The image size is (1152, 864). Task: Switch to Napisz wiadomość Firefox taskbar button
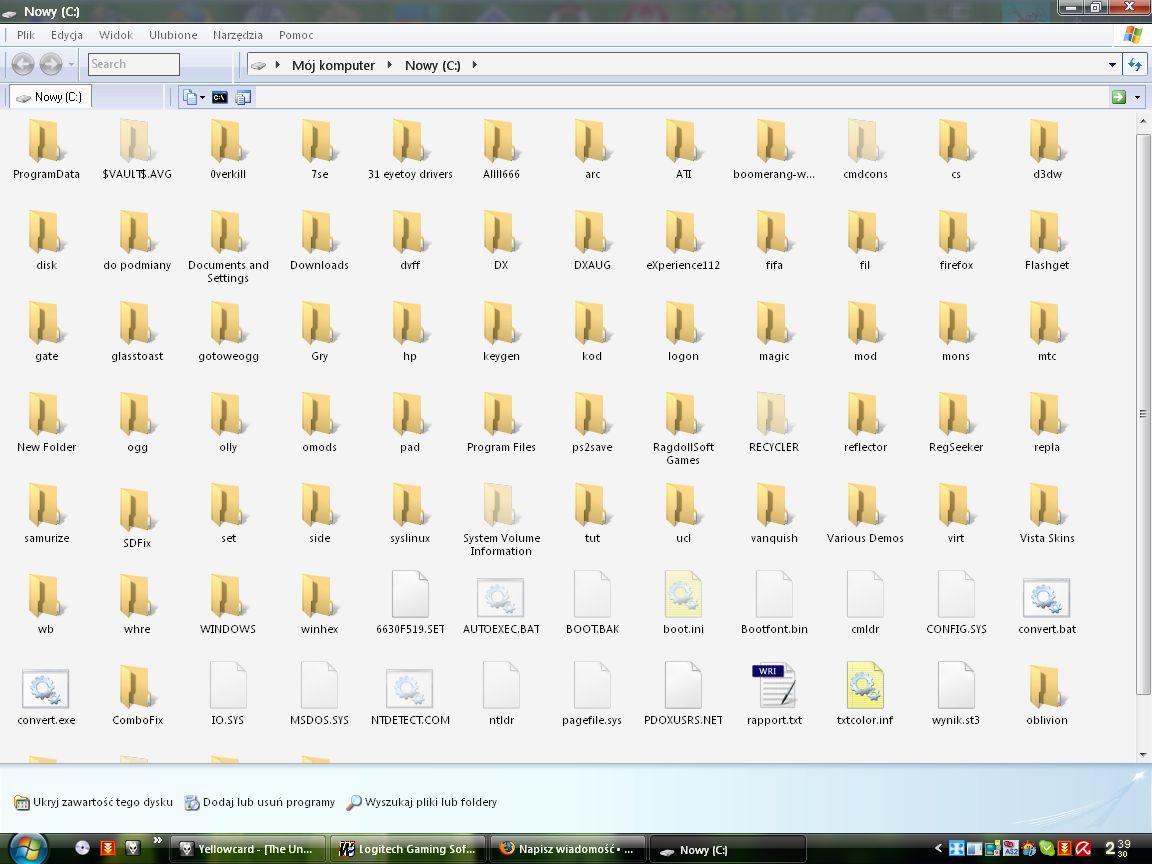(x=567, y=849)
